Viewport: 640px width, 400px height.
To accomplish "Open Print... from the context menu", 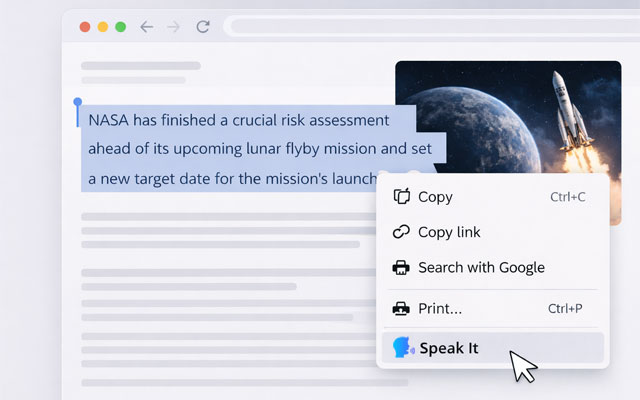I will pyautogui.click(x=493, y=308).
